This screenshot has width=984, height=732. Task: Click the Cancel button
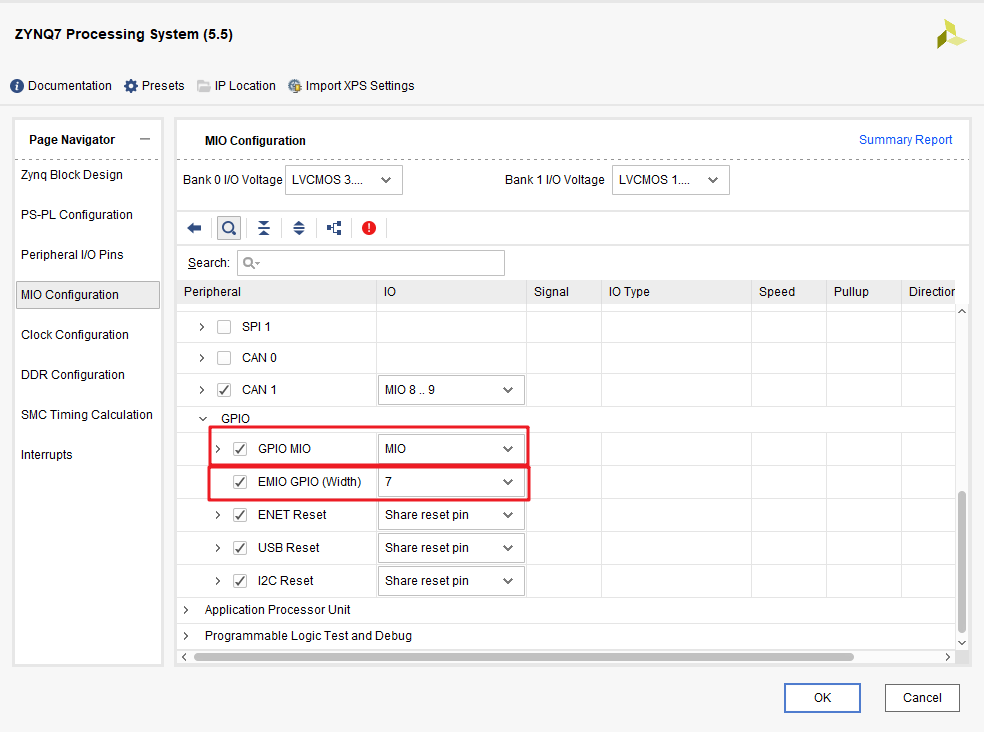pos(922,698)
